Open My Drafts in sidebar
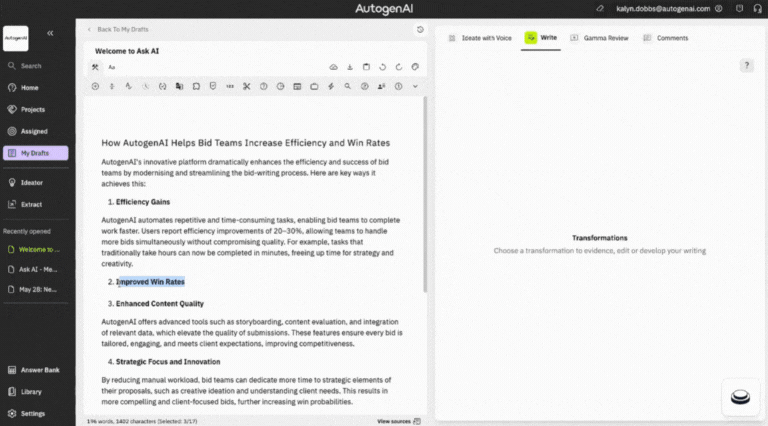 click(x=35, y=153)
